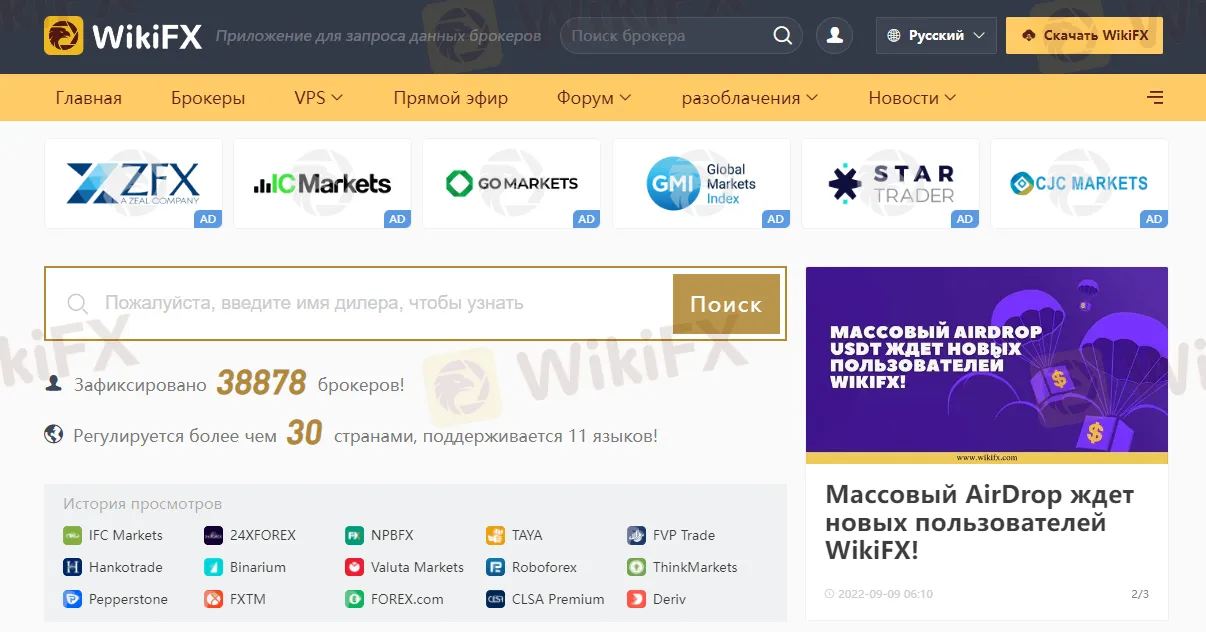Open the GO Markets ad banner
The width and height of the screenshot is (1206, 632).
tap(511, 184)
